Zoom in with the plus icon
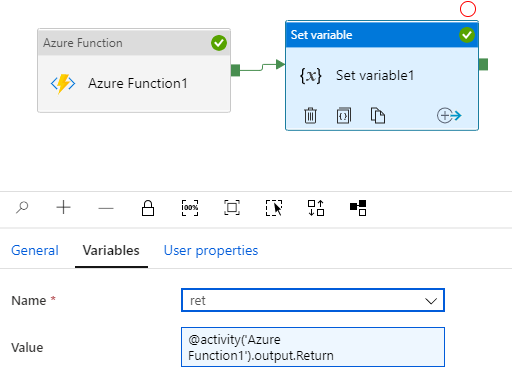The width and height of the screenshot is (512, 377). click(x=63, y=208)
